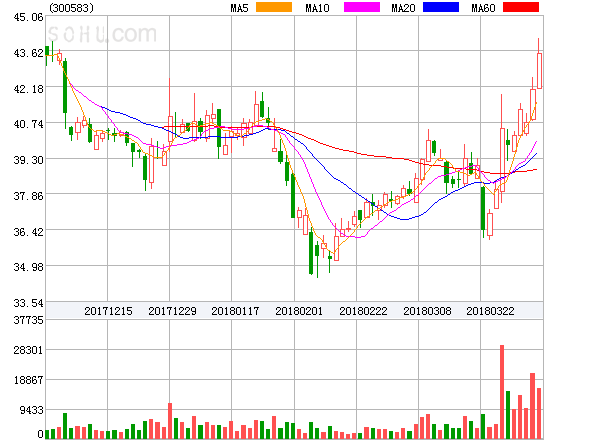
Task: Select the MA5 legend label
Action: pos(239,8)
